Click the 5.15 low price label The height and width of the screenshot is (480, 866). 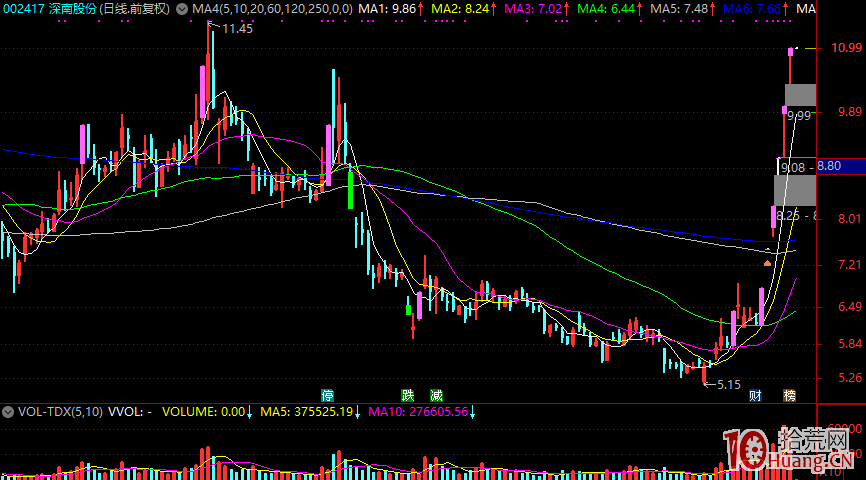[x=728, y=384]
